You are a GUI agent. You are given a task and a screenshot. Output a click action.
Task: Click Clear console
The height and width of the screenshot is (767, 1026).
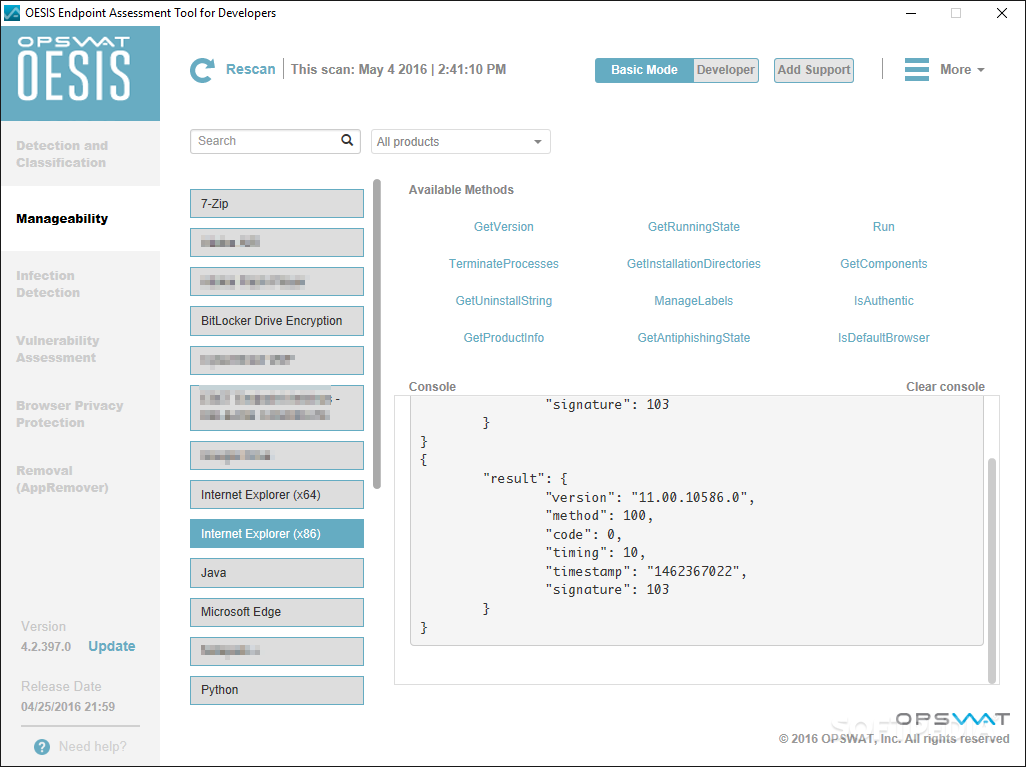coord(945,387)
